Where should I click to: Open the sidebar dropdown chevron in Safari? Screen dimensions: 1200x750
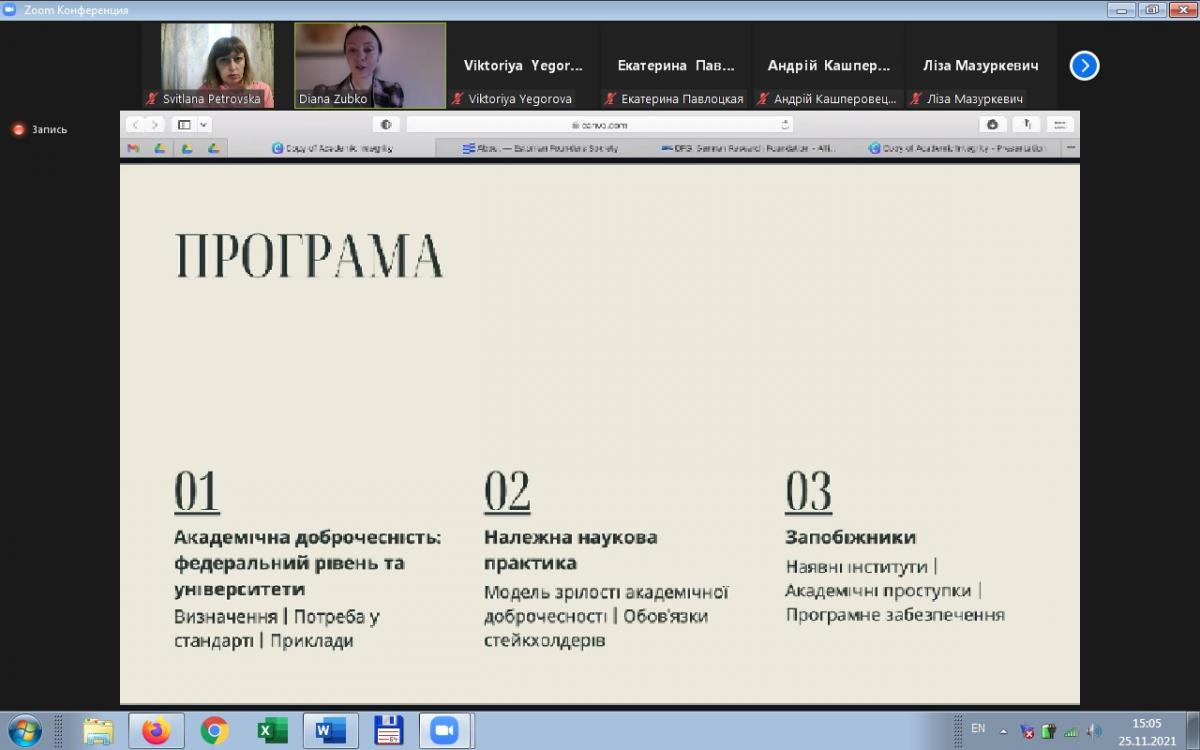click(x=204, y=125)
